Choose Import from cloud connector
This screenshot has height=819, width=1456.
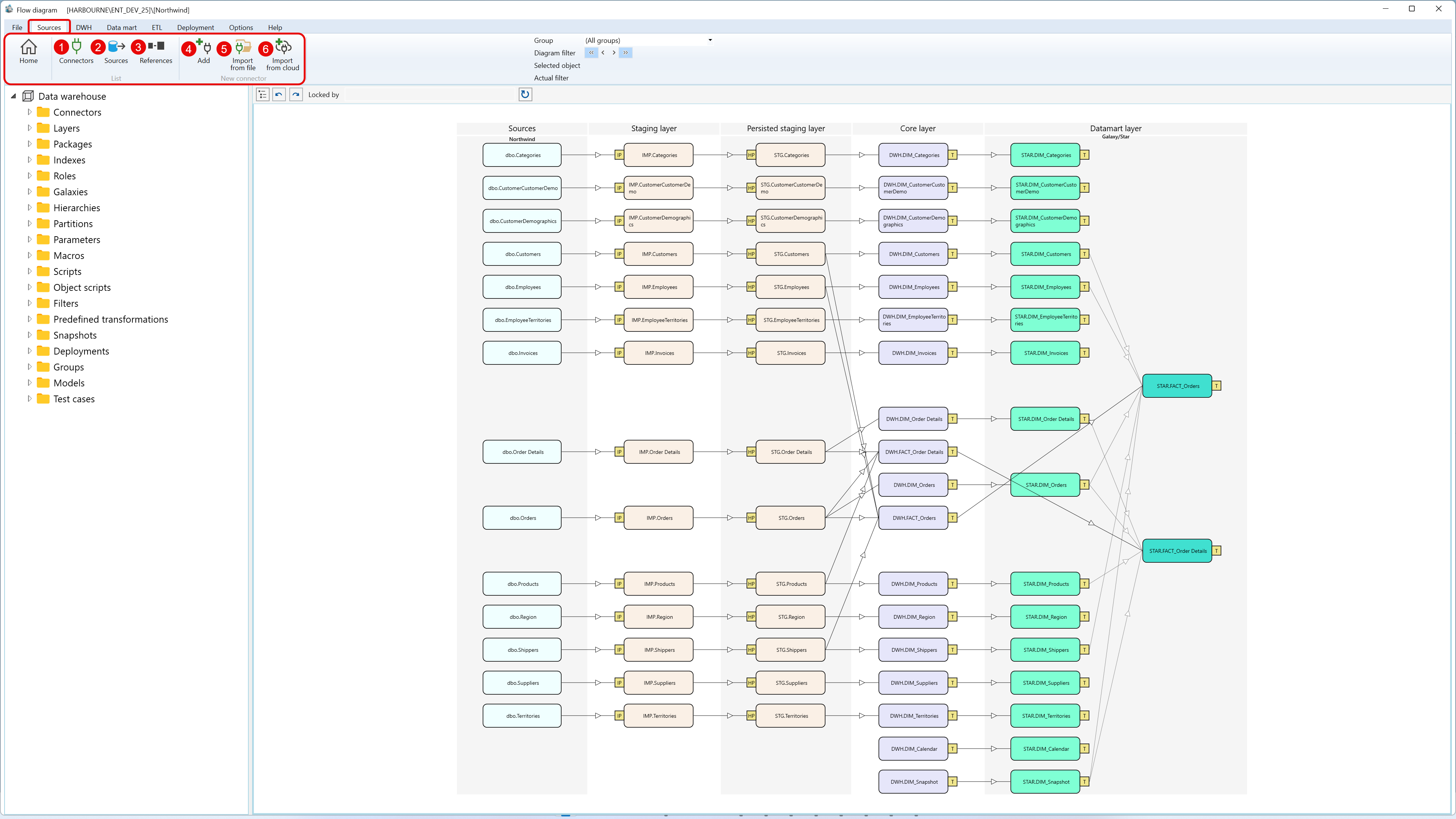click(282, 55)
